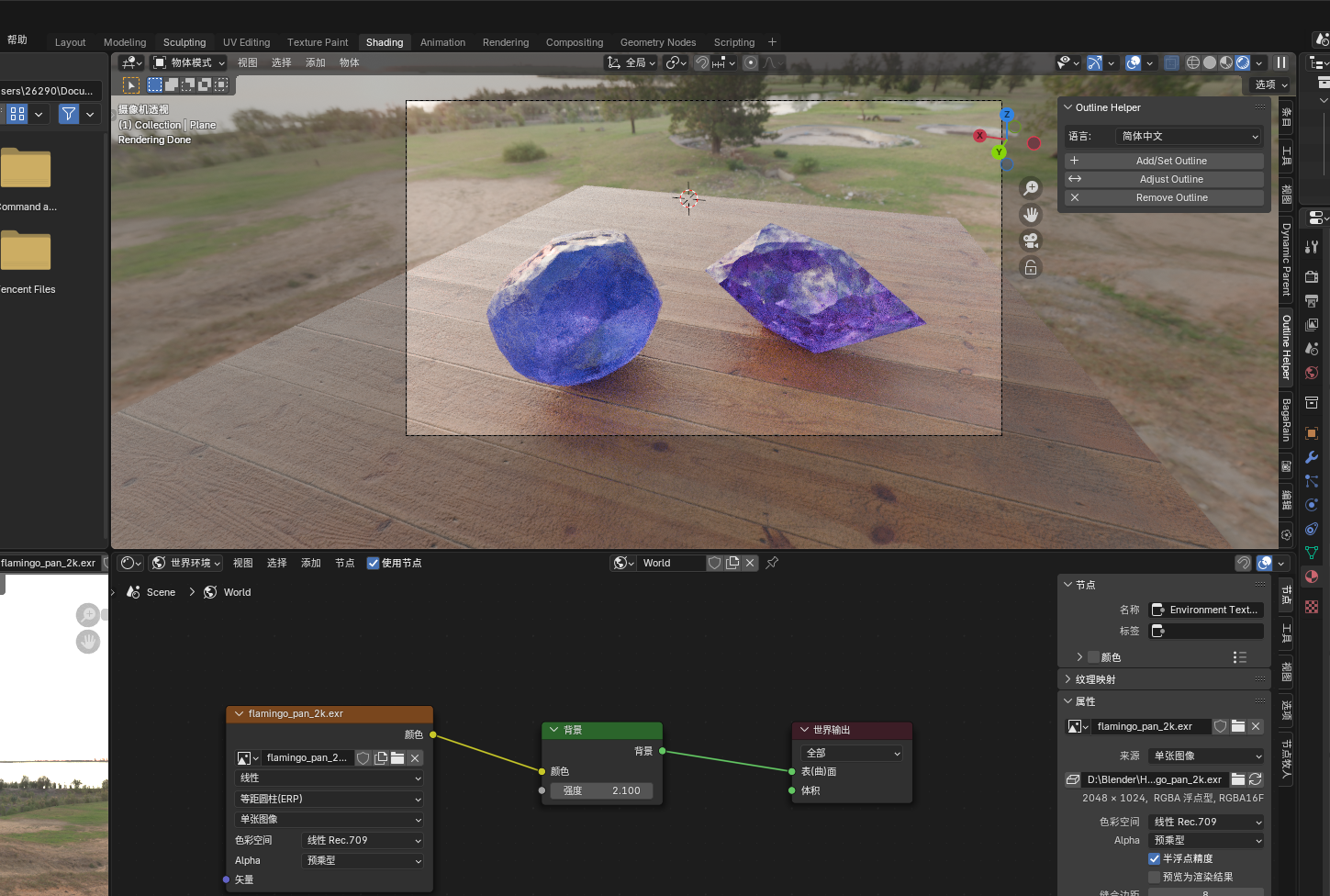This screenshot has height=896, width=1330.
Task: Click the zoom magnifier gizmo in viewport
Action: click(x=1031, y=187)
